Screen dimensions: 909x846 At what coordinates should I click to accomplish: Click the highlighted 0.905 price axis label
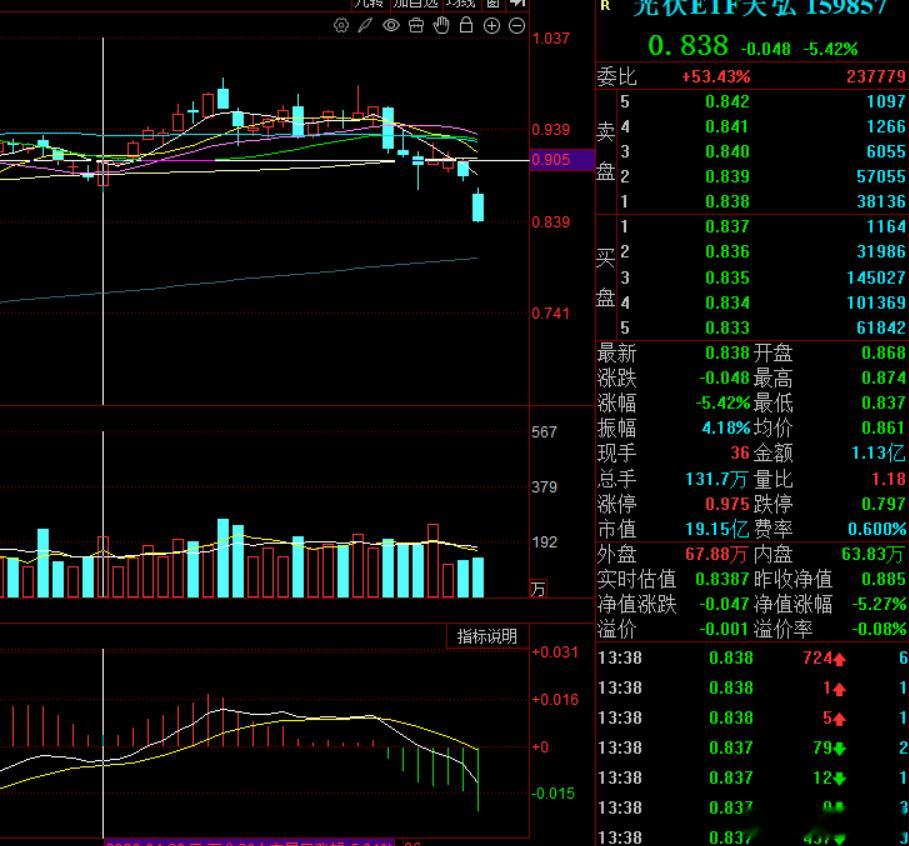point(562,159)
